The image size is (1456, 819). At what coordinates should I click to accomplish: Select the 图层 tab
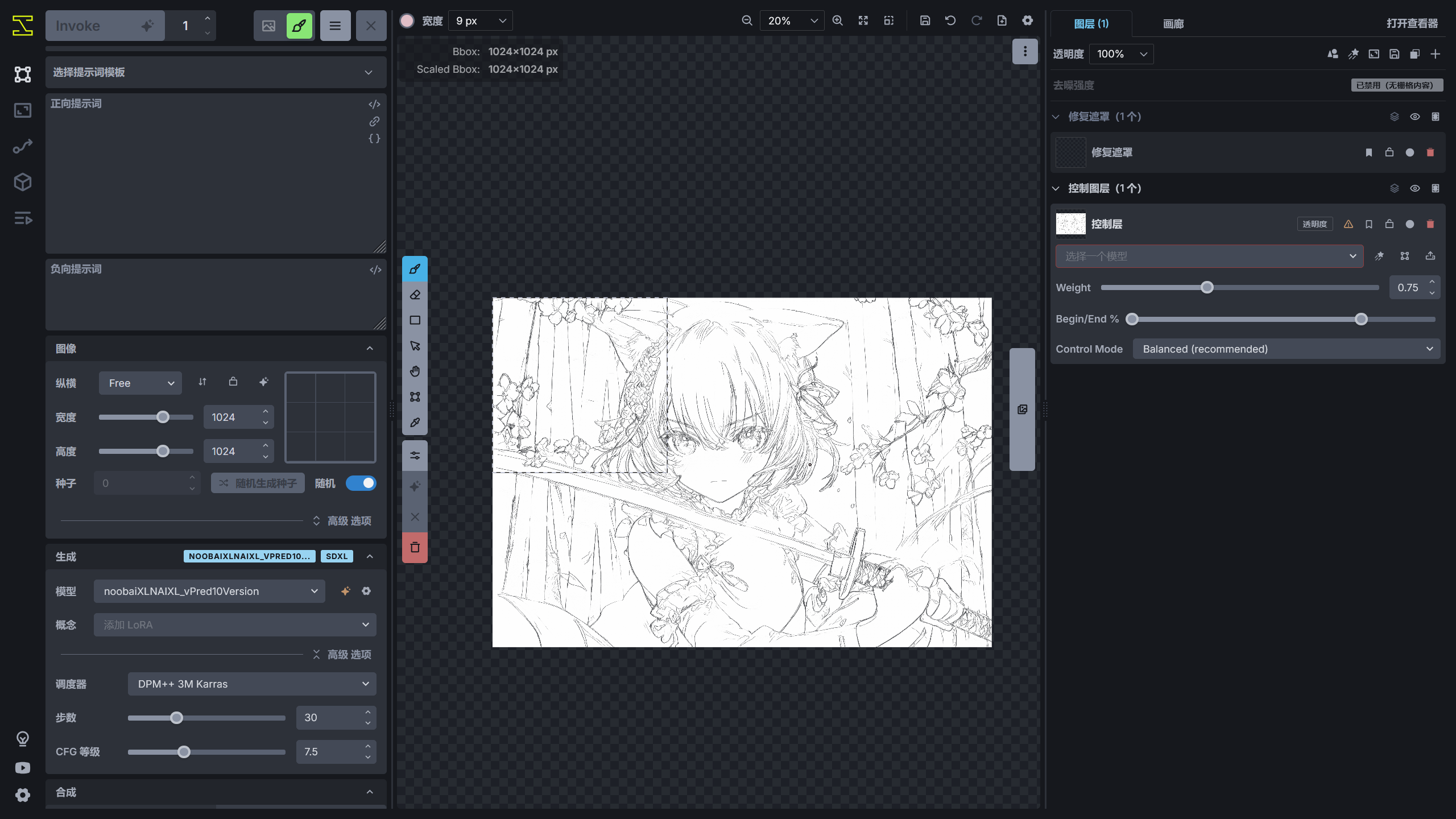click(1090, 24)
